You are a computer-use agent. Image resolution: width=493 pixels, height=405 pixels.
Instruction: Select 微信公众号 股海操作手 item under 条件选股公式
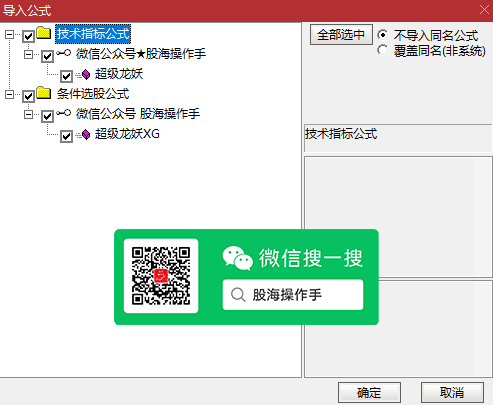[x=138, y=114]
